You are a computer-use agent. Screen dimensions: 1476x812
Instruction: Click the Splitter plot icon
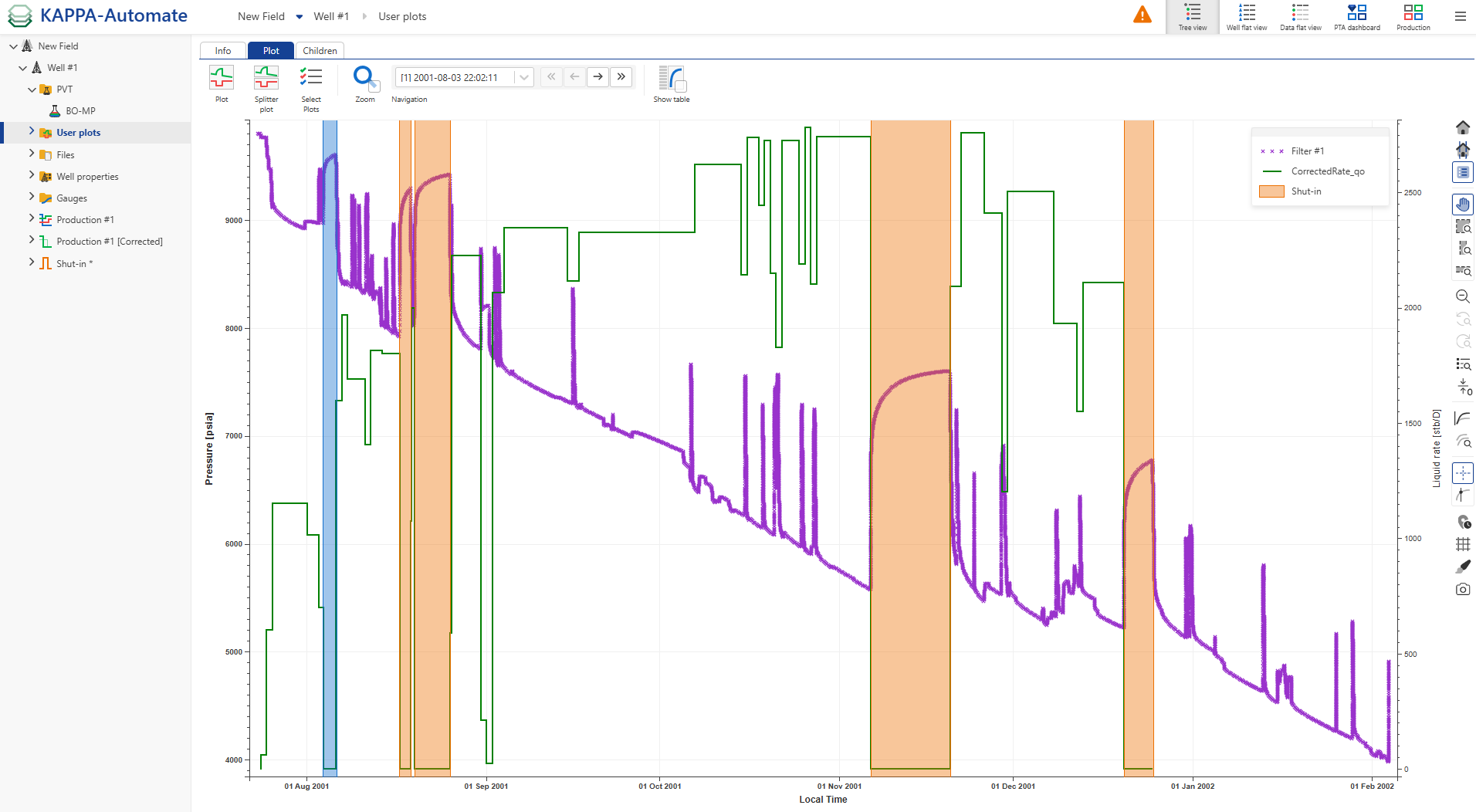266,78
